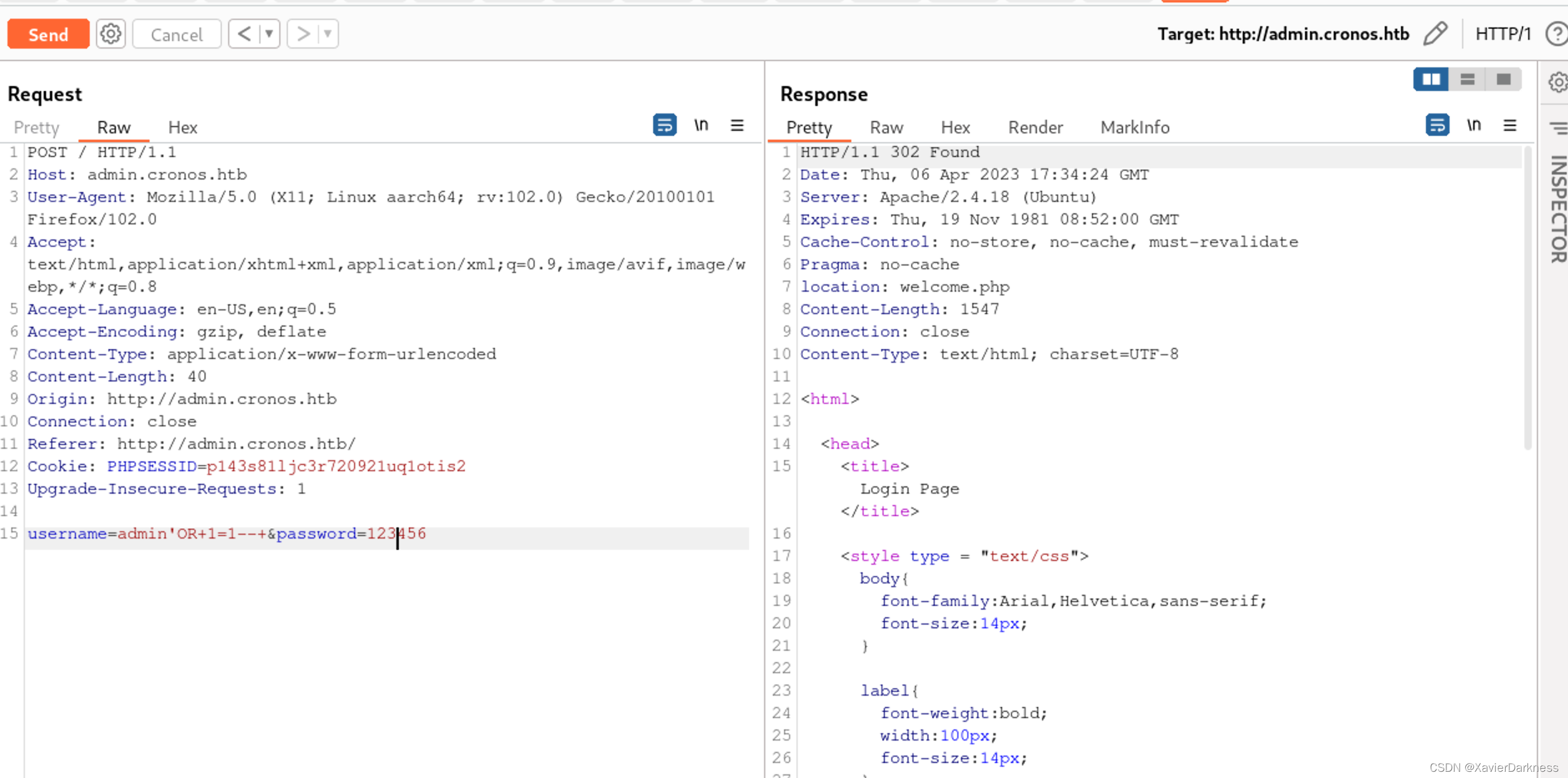Open the Inspector settings gear icon
Viewport: 1568px width, 778px height.
(1558, 82)
